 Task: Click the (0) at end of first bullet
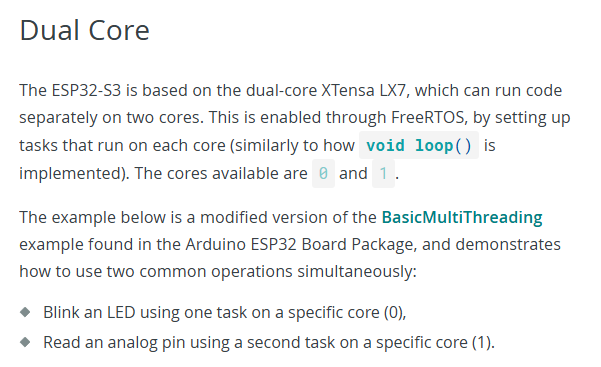395,313
